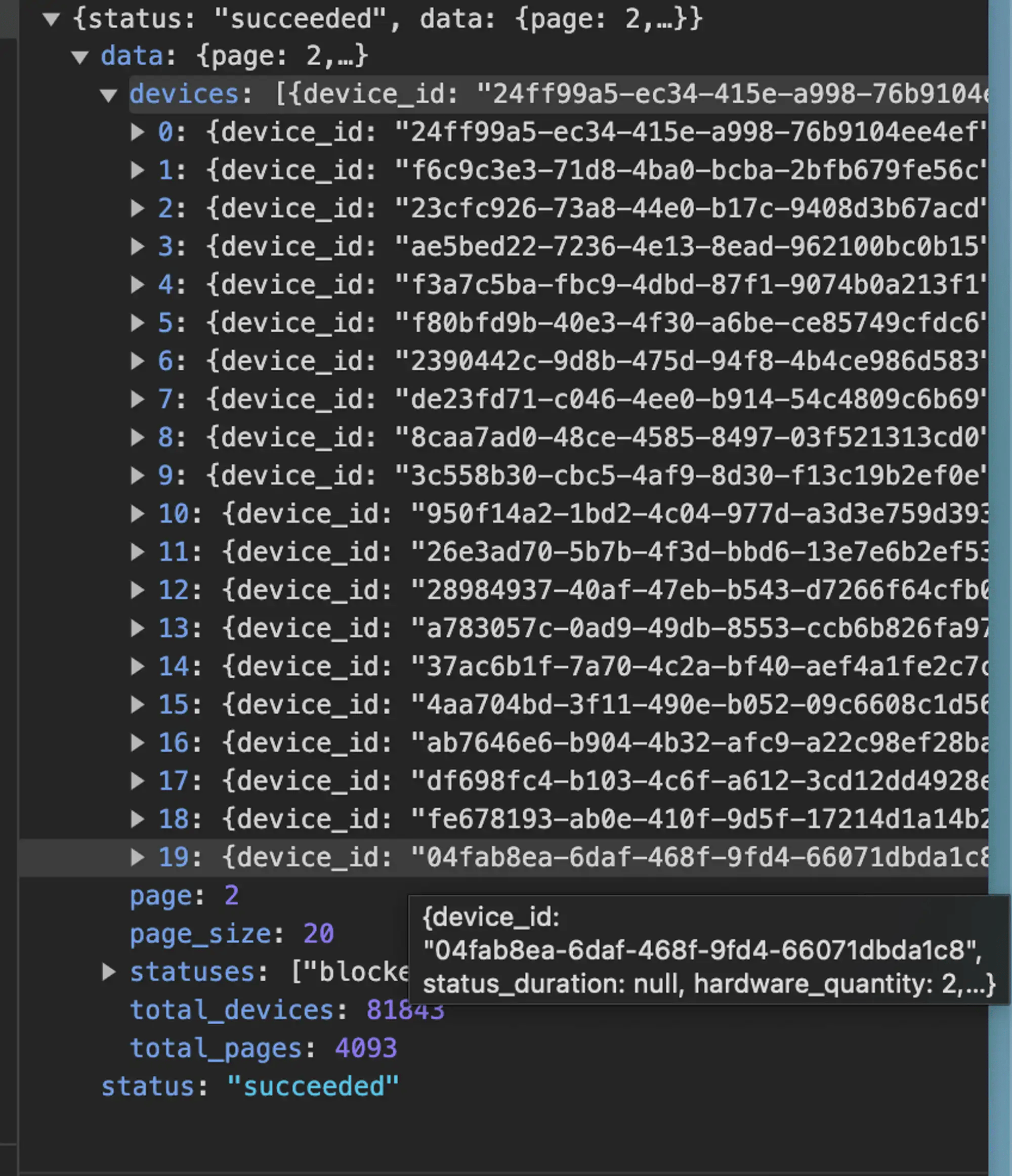Select the total_pages: 4093 value
Screen dimensions: 1012x1176
click(366, 1049)
